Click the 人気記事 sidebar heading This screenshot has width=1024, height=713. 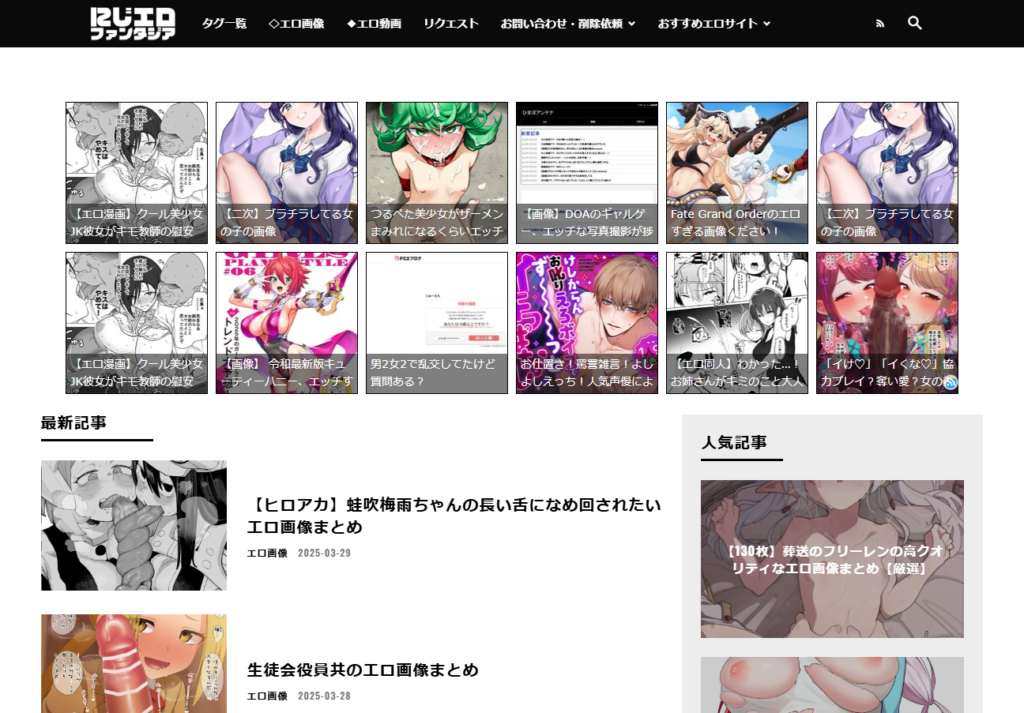734,442
